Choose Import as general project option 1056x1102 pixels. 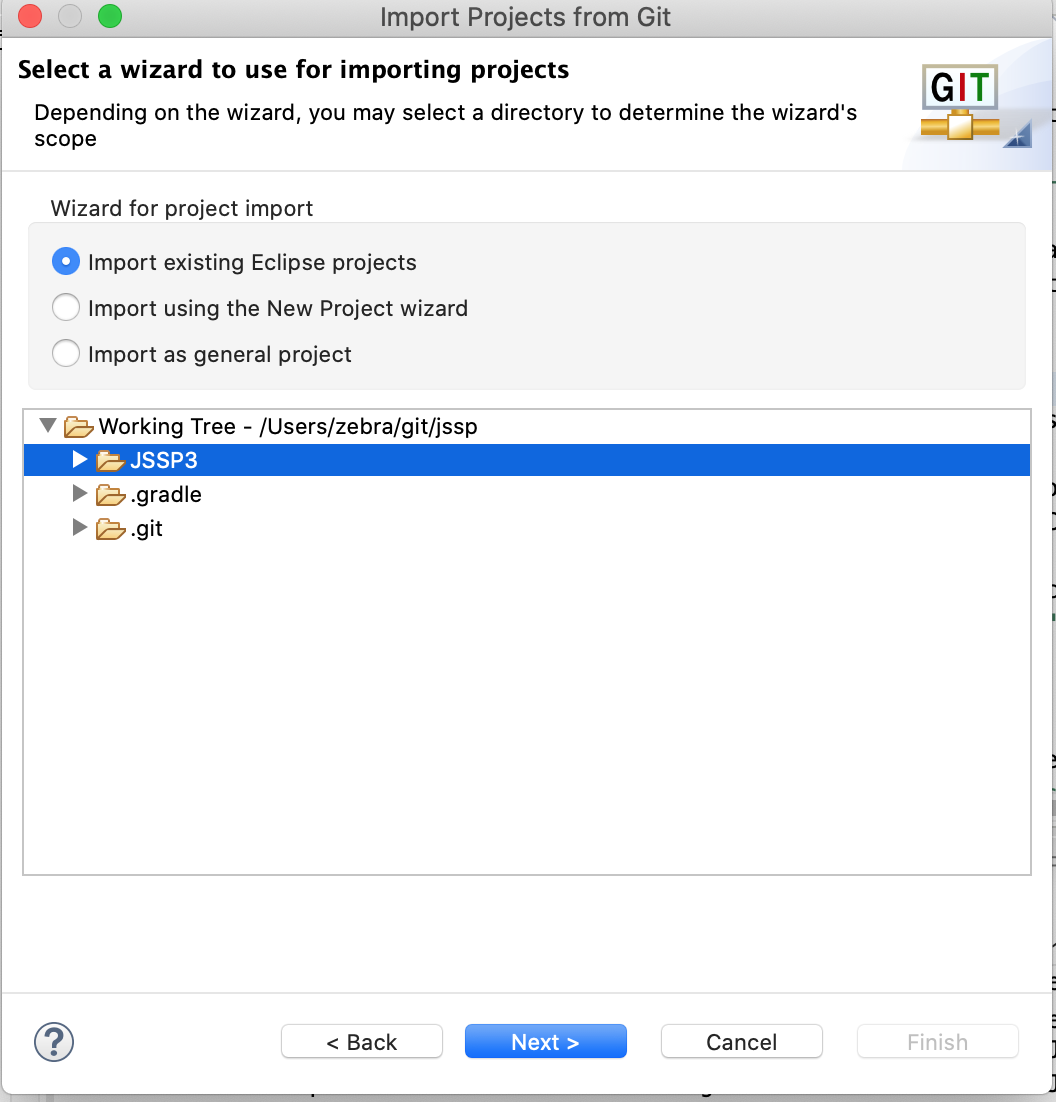[x=65, y=354]
